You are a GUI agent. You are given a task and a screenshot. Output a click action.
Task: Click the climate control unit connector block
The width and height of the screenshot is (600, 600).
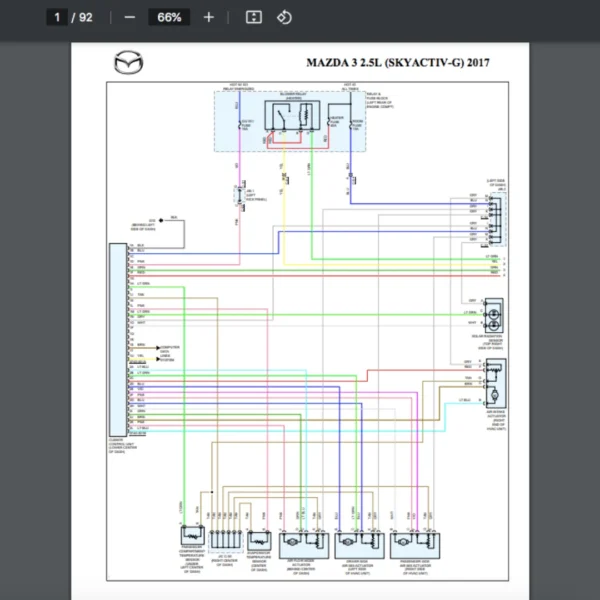click(119, 340)
